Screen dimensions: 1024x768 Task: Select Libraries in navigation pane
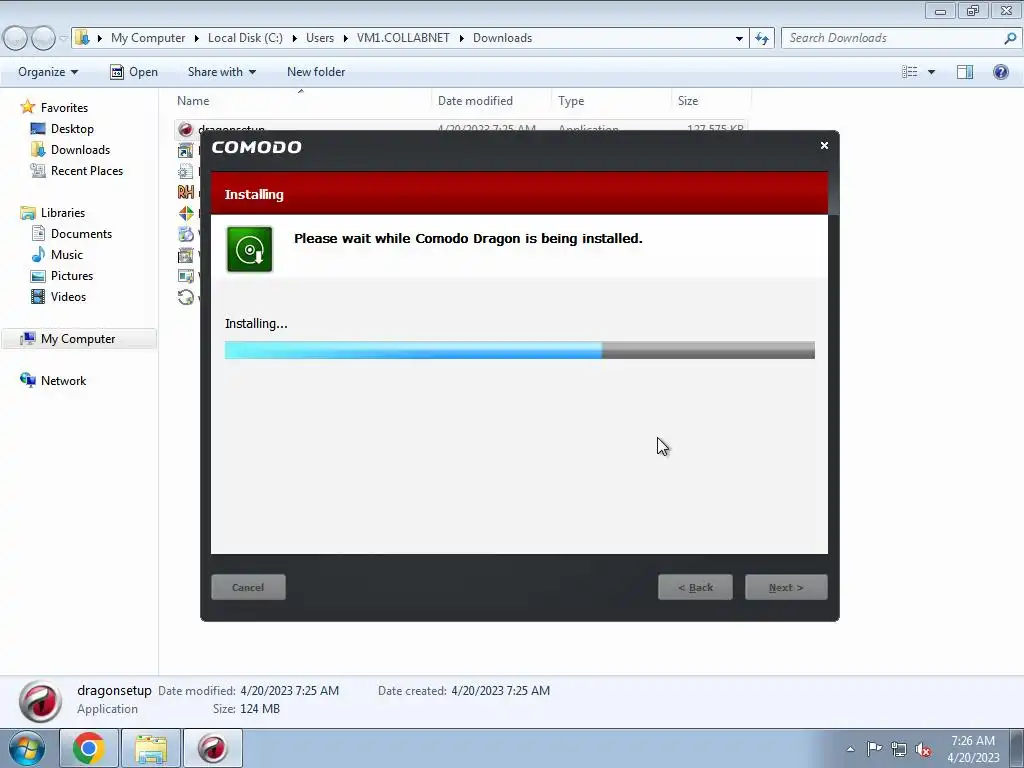[63, 213]
